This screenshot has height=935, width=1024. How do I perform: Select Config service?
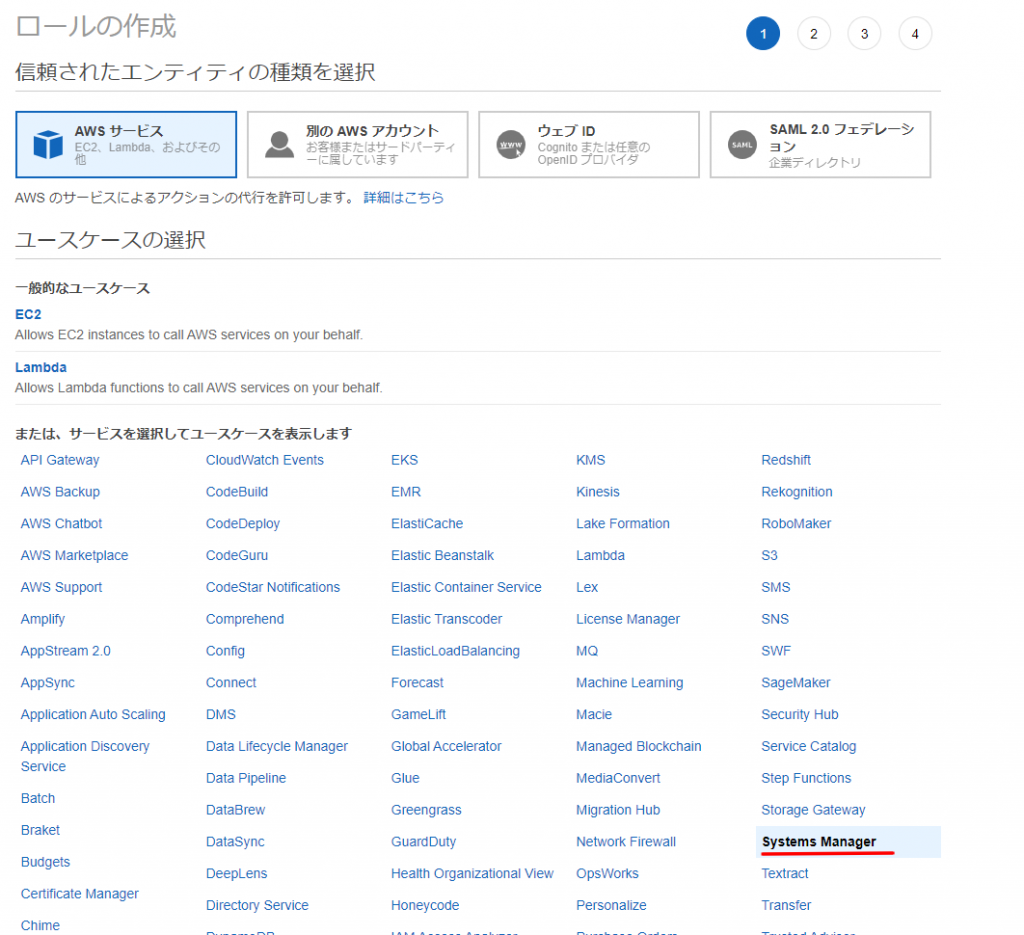pos(225,651)
